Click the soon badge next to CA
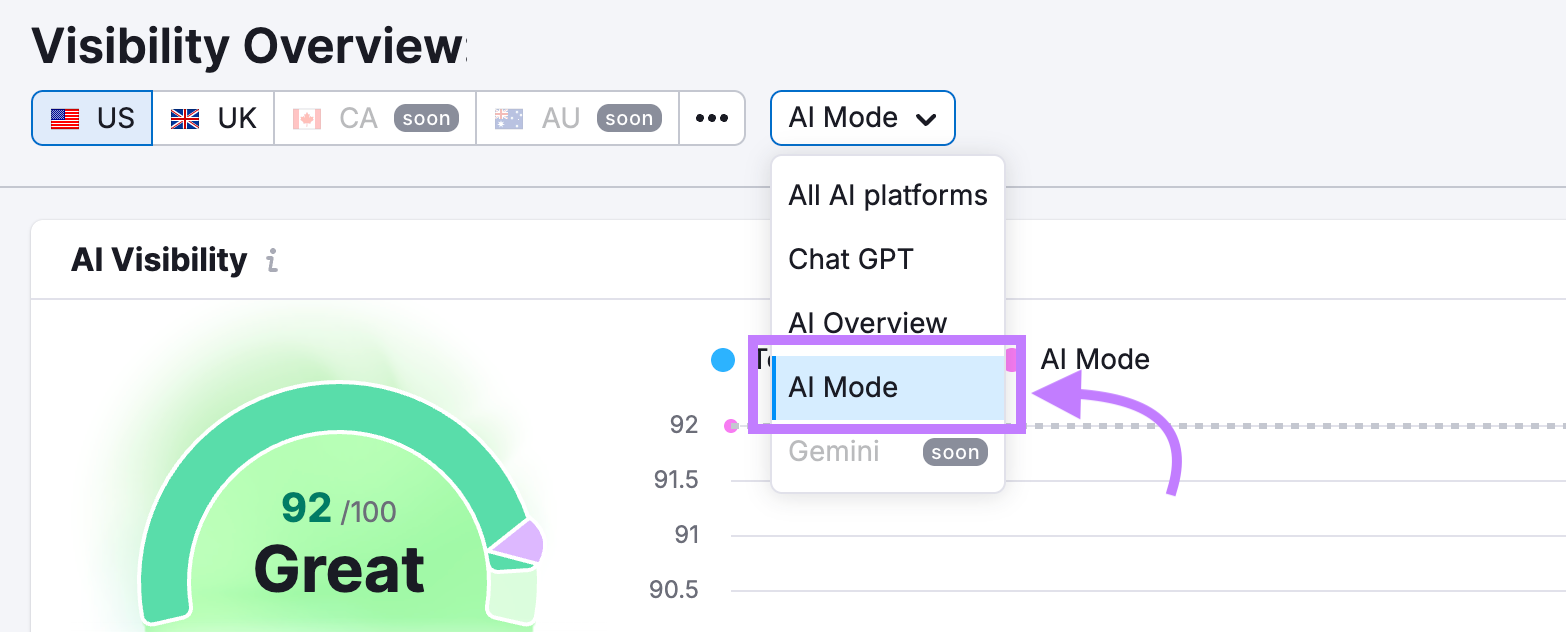Screen dimensions: 1566x632 426,118
